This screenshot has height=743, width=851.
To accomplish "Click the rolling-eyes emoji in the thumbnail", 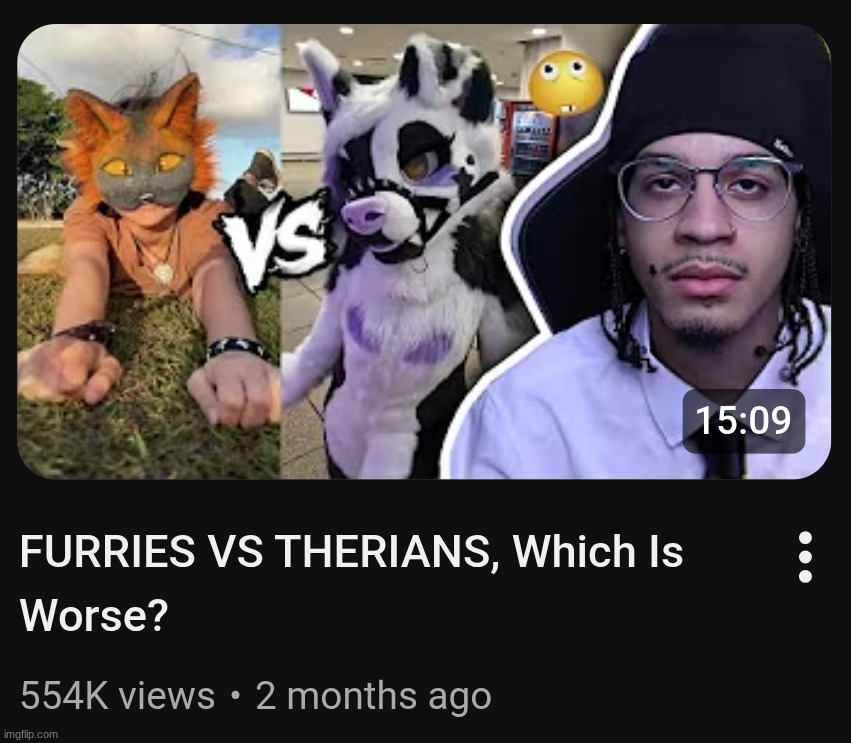I will (x=566, y=83).
